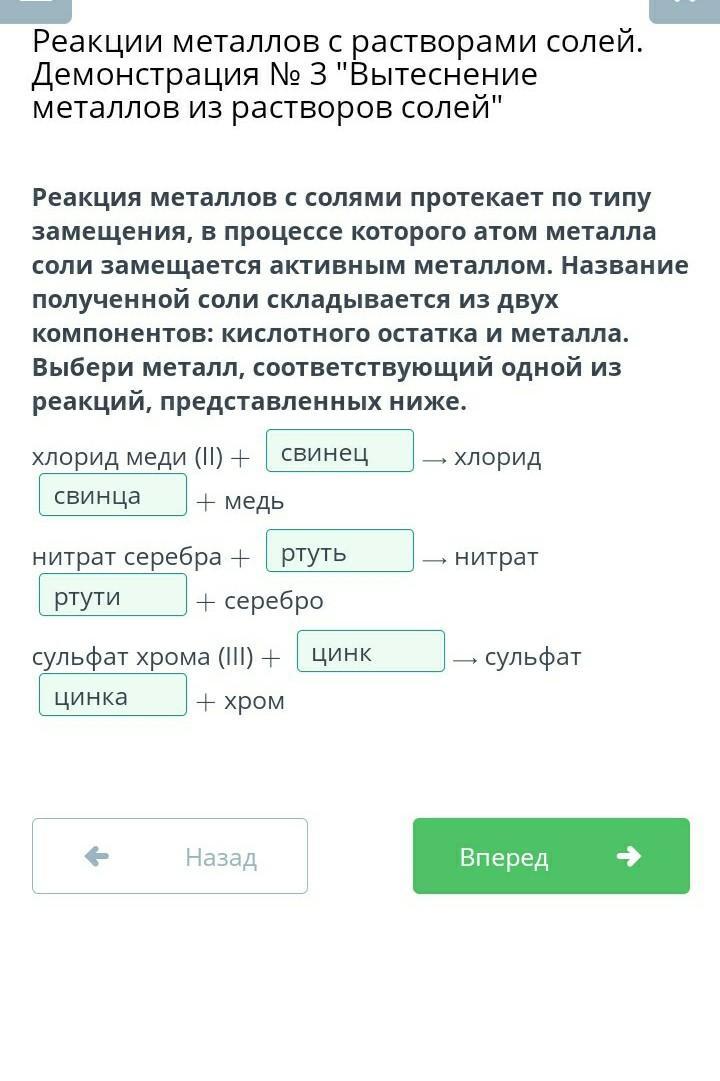Open the 'свинец' metal dropdown
Image resolution: width=720 pixels, height=1081 pixels.
340,451
